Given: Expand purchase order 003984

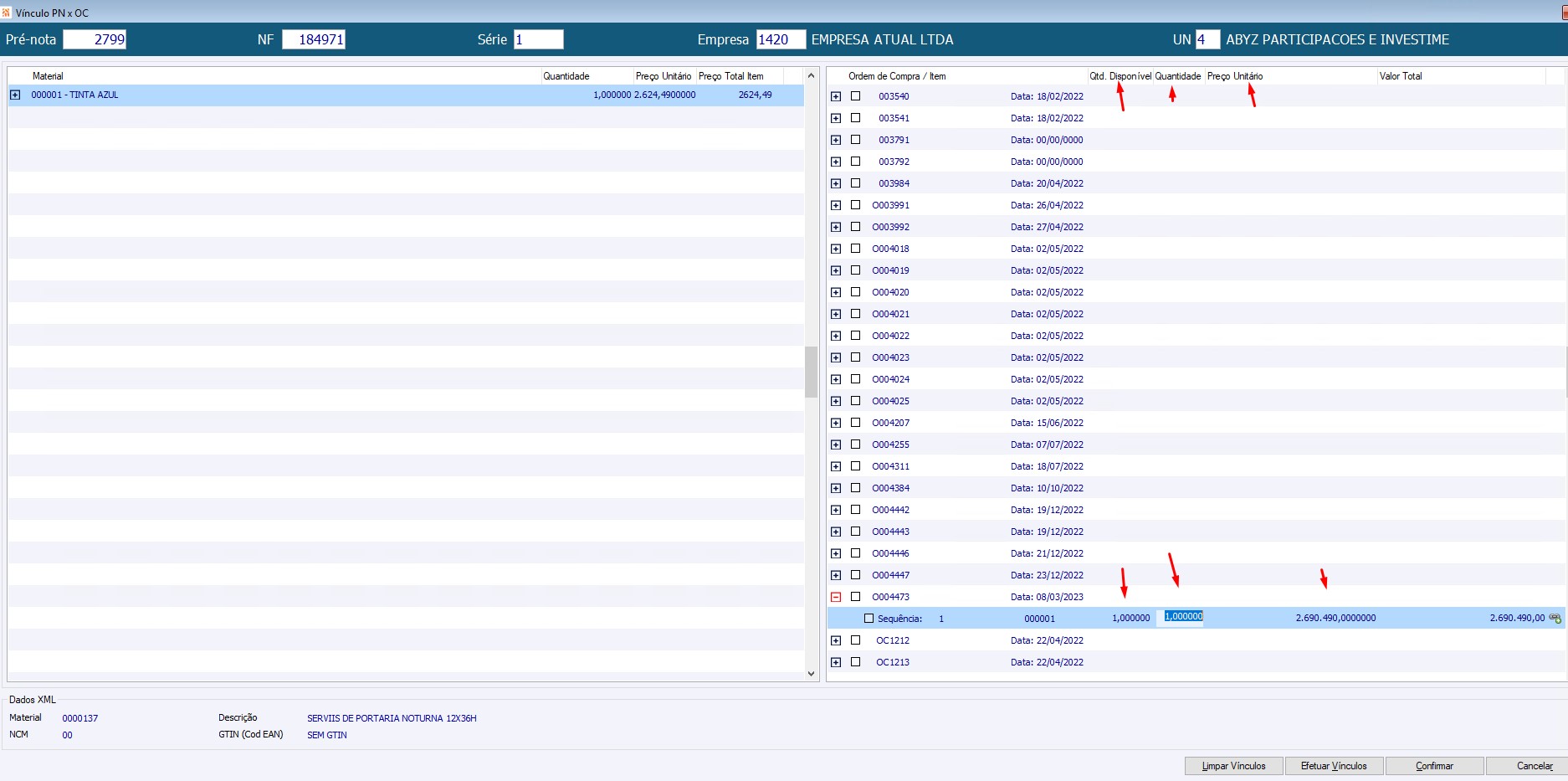Looking at the screenshot, I should 836,183.
